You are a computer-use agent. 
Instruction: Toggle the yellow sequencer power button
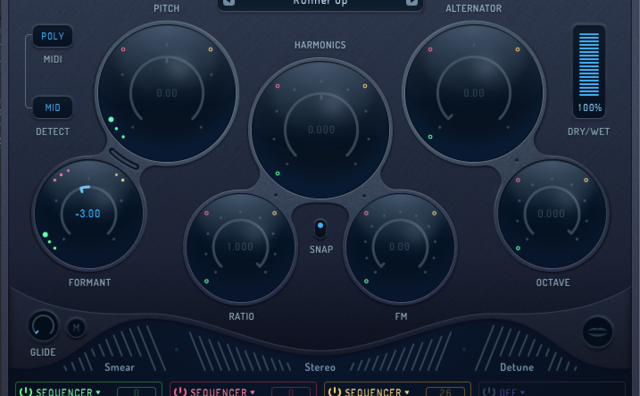click(334, 391)
